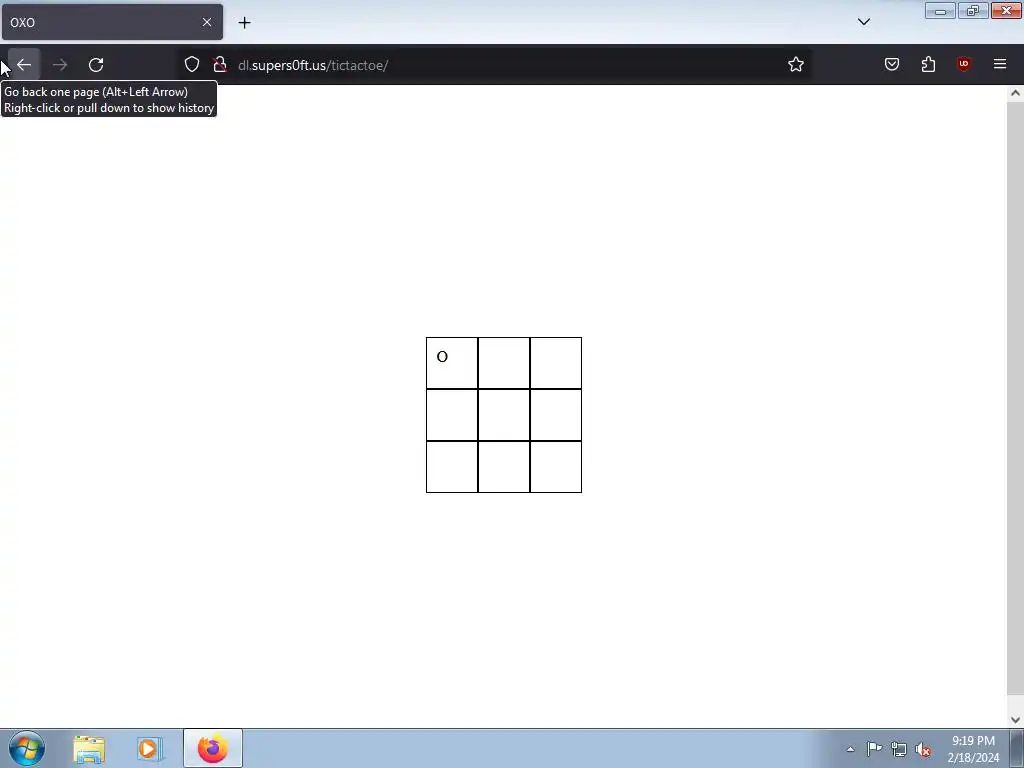Click the muted volume tray icon
1024x768 pixels.
point(923,750)
